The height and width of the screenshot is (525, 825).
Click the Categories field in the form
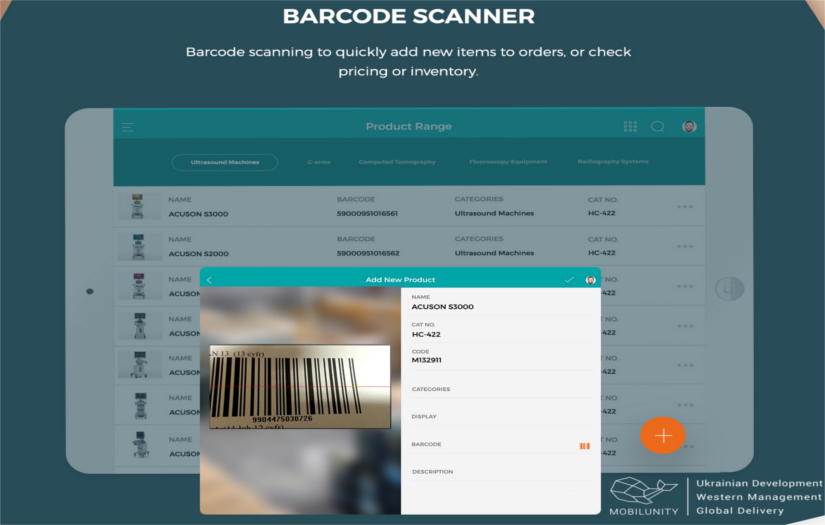point(501,389)
